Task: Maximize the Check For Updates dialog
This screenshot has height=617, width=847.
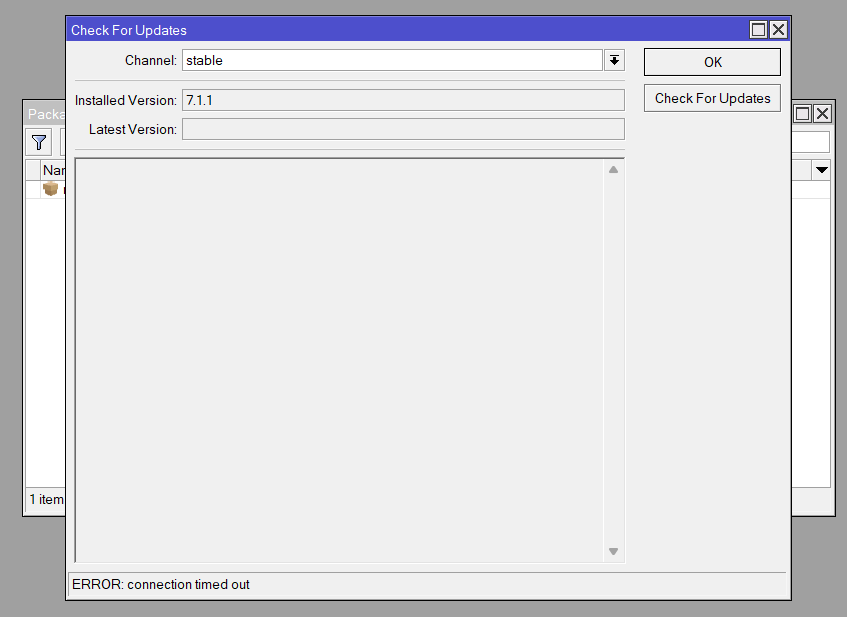Action: [x=758, y=30]
